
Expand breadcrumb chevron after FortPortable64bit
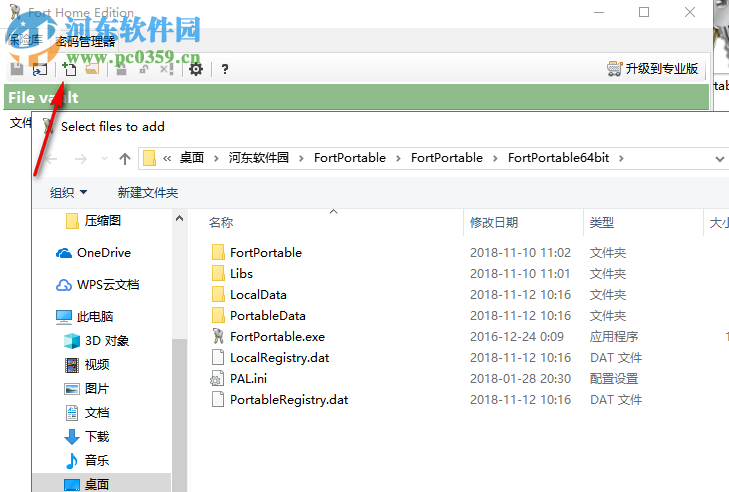coord(621,159)
